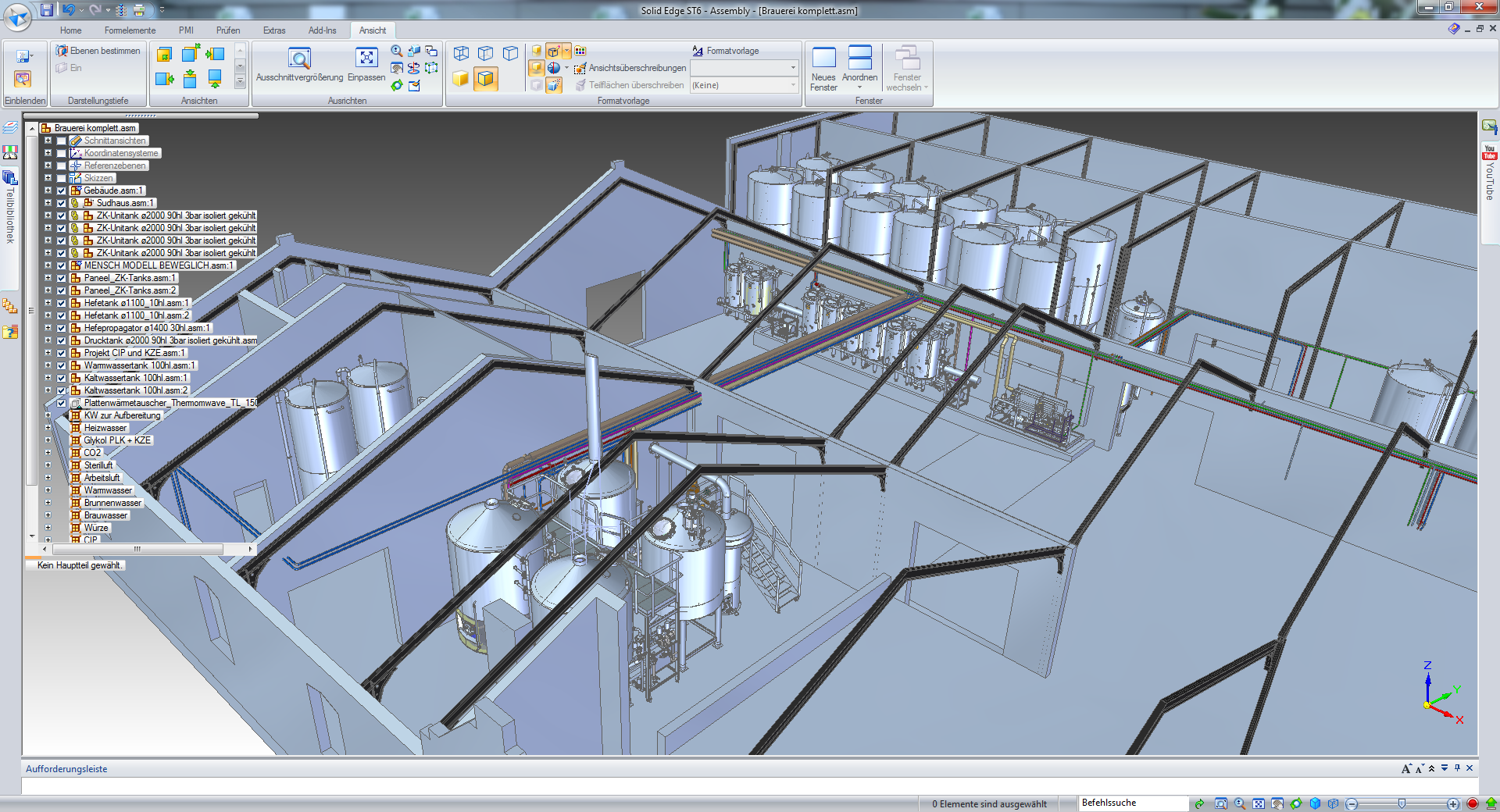Open the Ansichtsüberschreibungen dropdown

pos(793,68)
